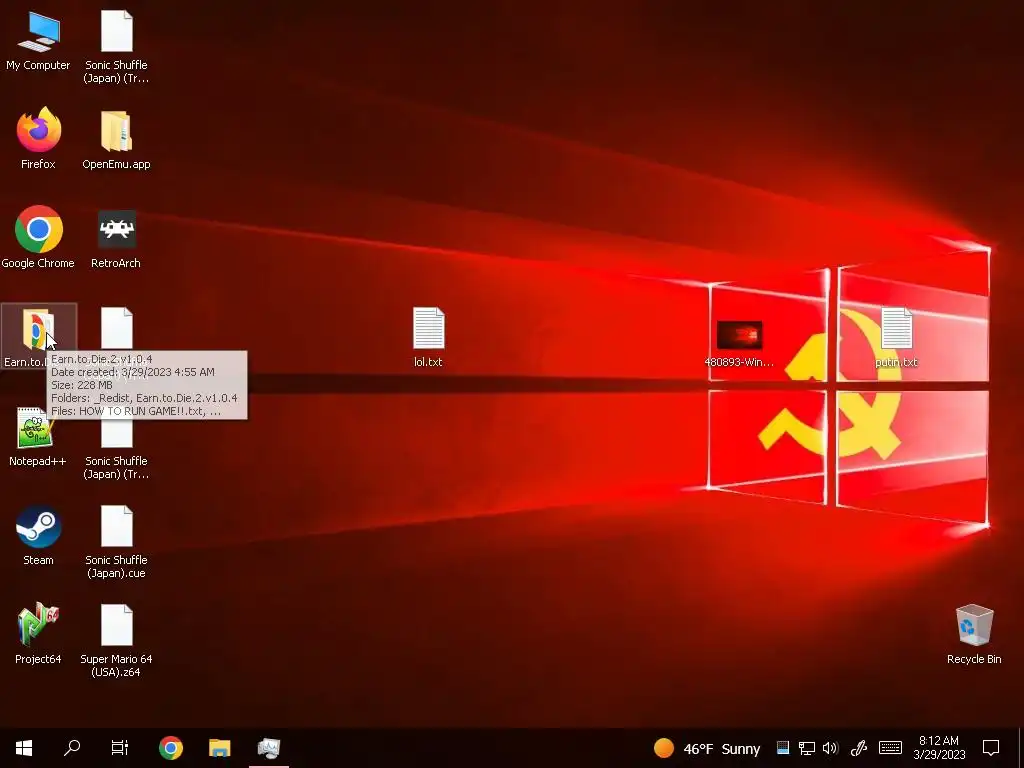The height and width of the screenshot is (768, 1024).
Task: Open the Windows Start menu
Action: pos(24,748)
